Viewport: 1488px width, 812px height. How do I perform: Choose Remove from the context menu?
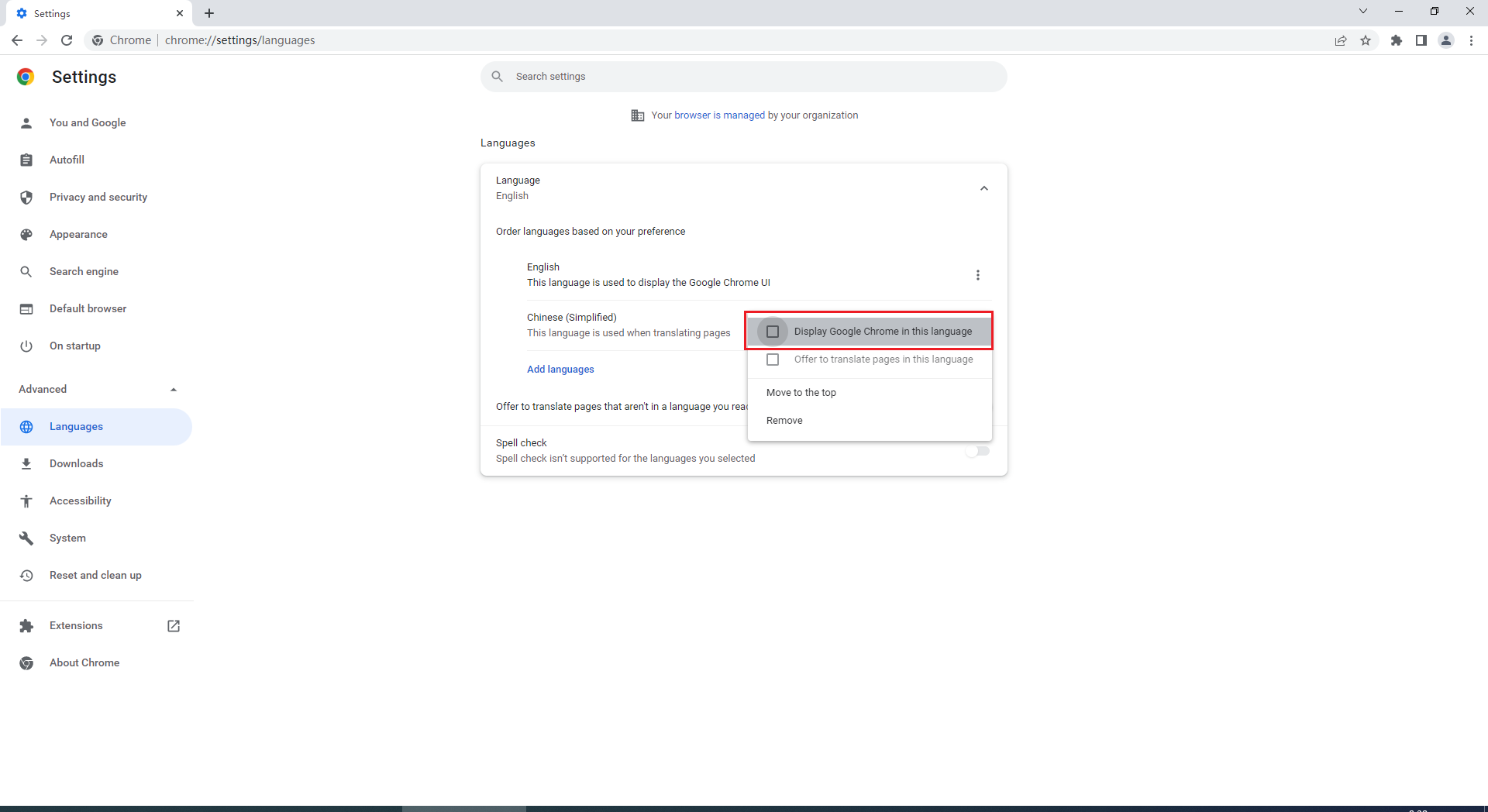784,421
